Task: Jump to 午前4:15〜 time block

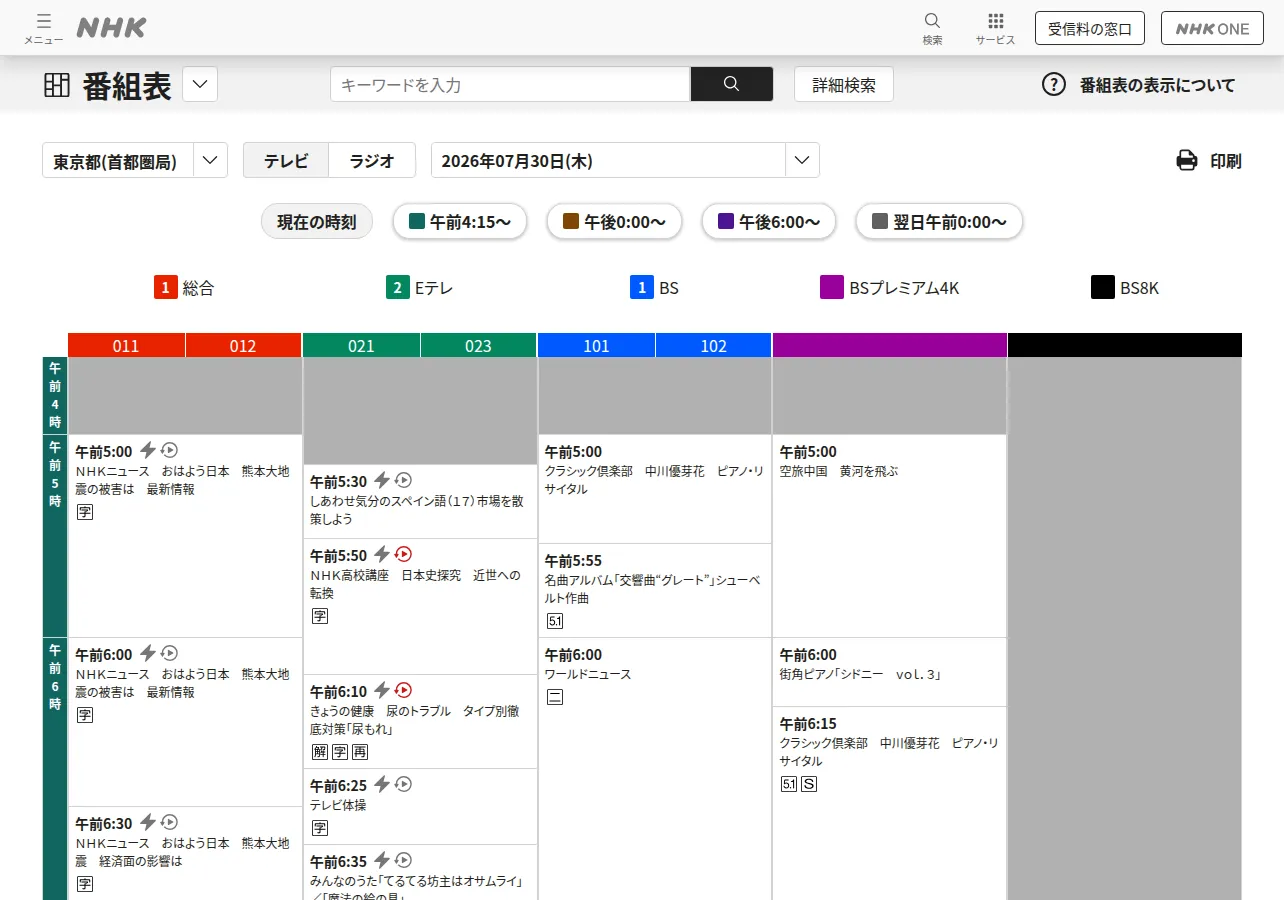Action: (x=459, y=222)
